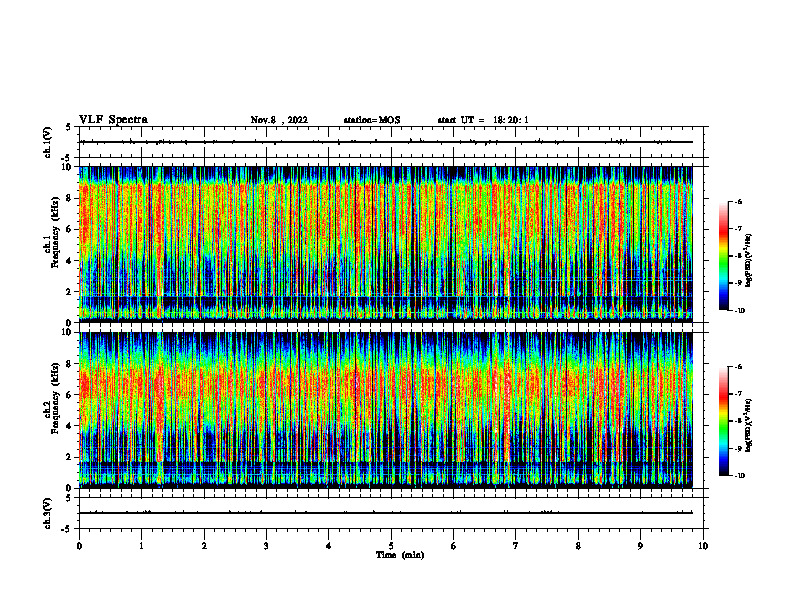Click the "station=MOS" header label
Screen dimensions: 792x612
[372, 120]
